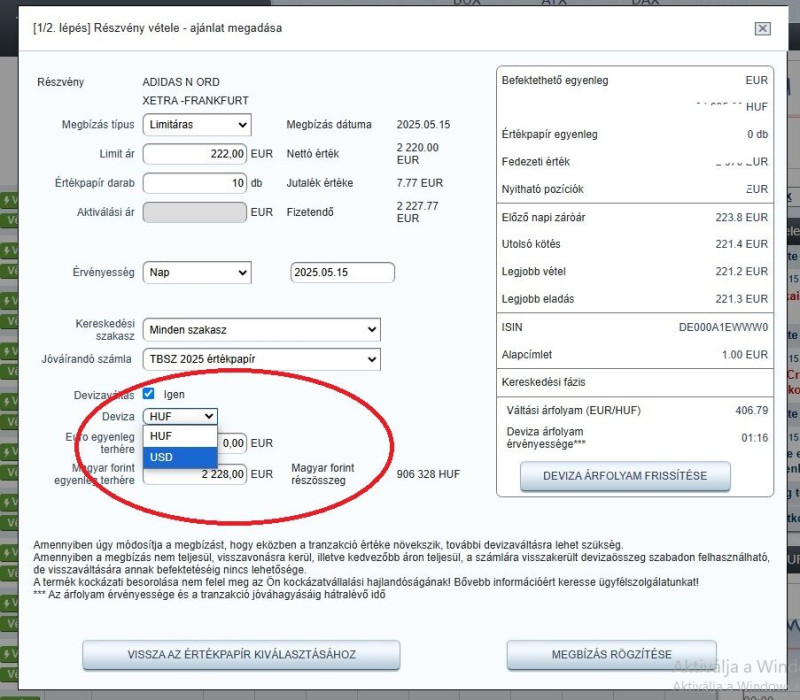Screen dimensions: 800x700
Task: Uncheck the Devizaváltás Igen checkbox
Action: (148, 393)
